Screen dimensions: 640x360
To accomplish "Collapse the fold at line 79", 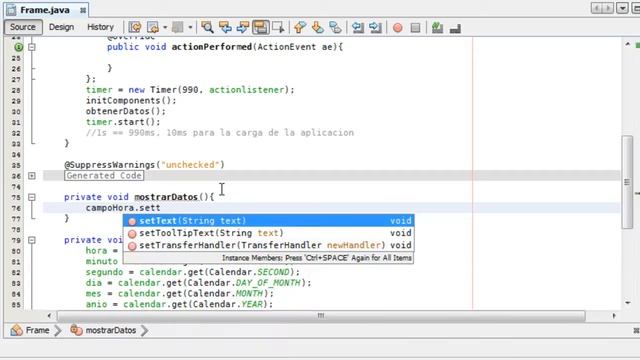I will (32, 240).
